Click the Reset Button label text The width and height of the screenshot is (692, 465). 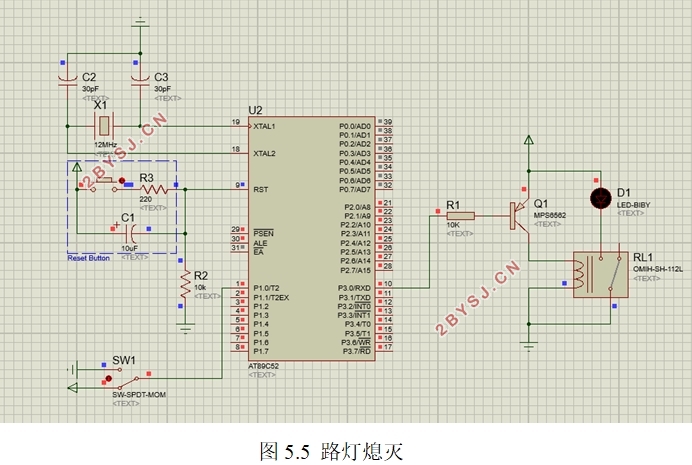pos(88,258)
